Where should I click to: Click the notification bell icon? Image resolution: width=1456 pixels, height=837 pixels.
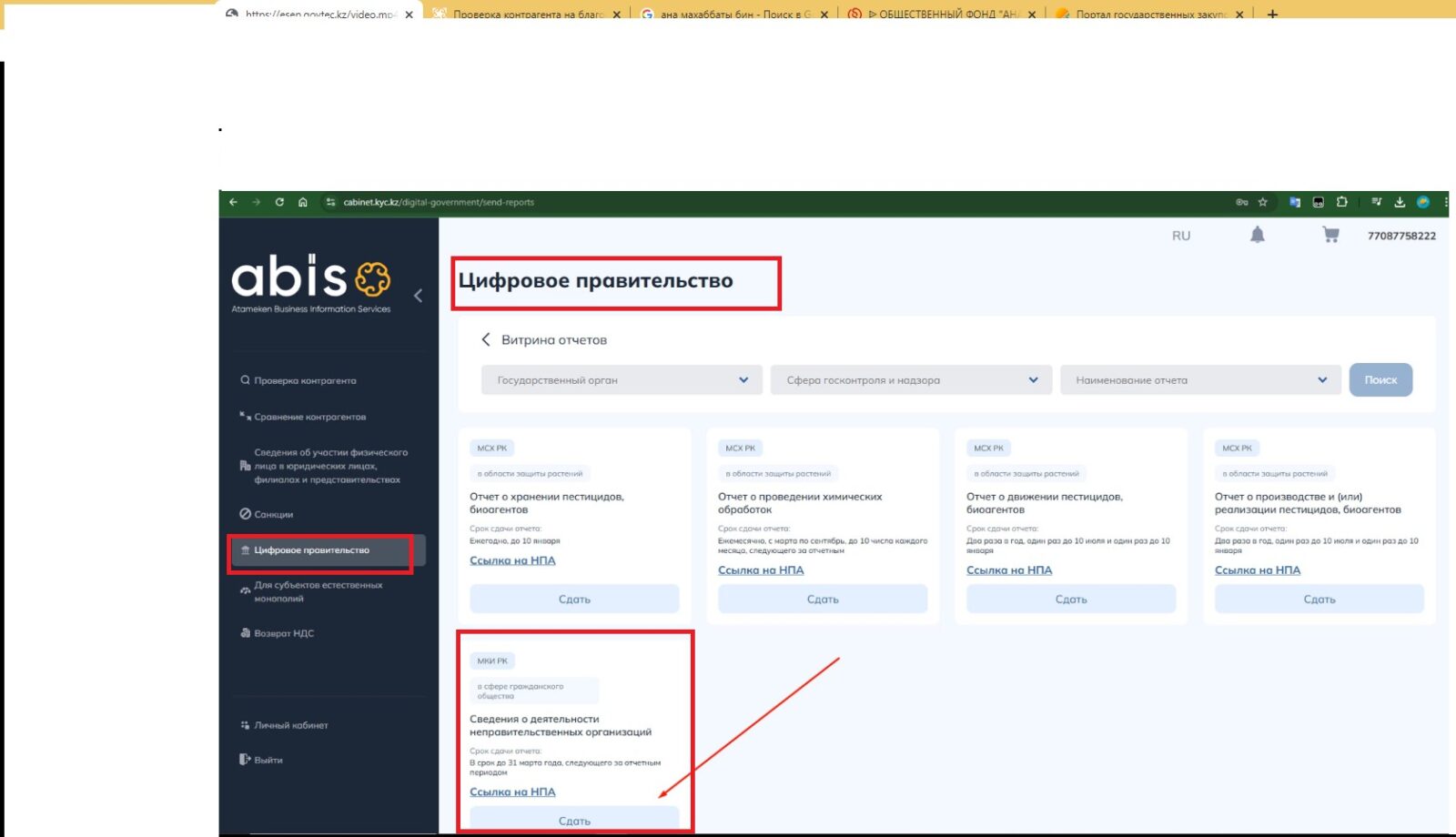pos(1257,236)
